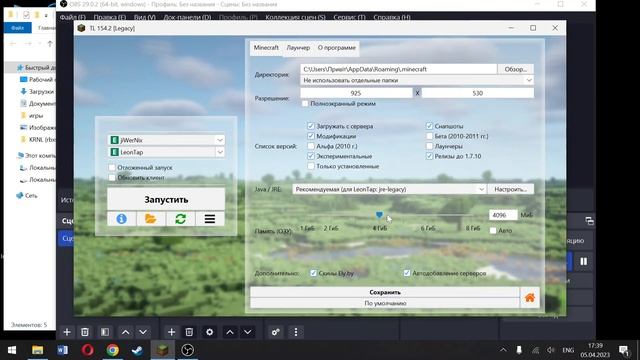640x360 pixels.
Task: Open Chrome from taskbar
Action: coord(113,350)
